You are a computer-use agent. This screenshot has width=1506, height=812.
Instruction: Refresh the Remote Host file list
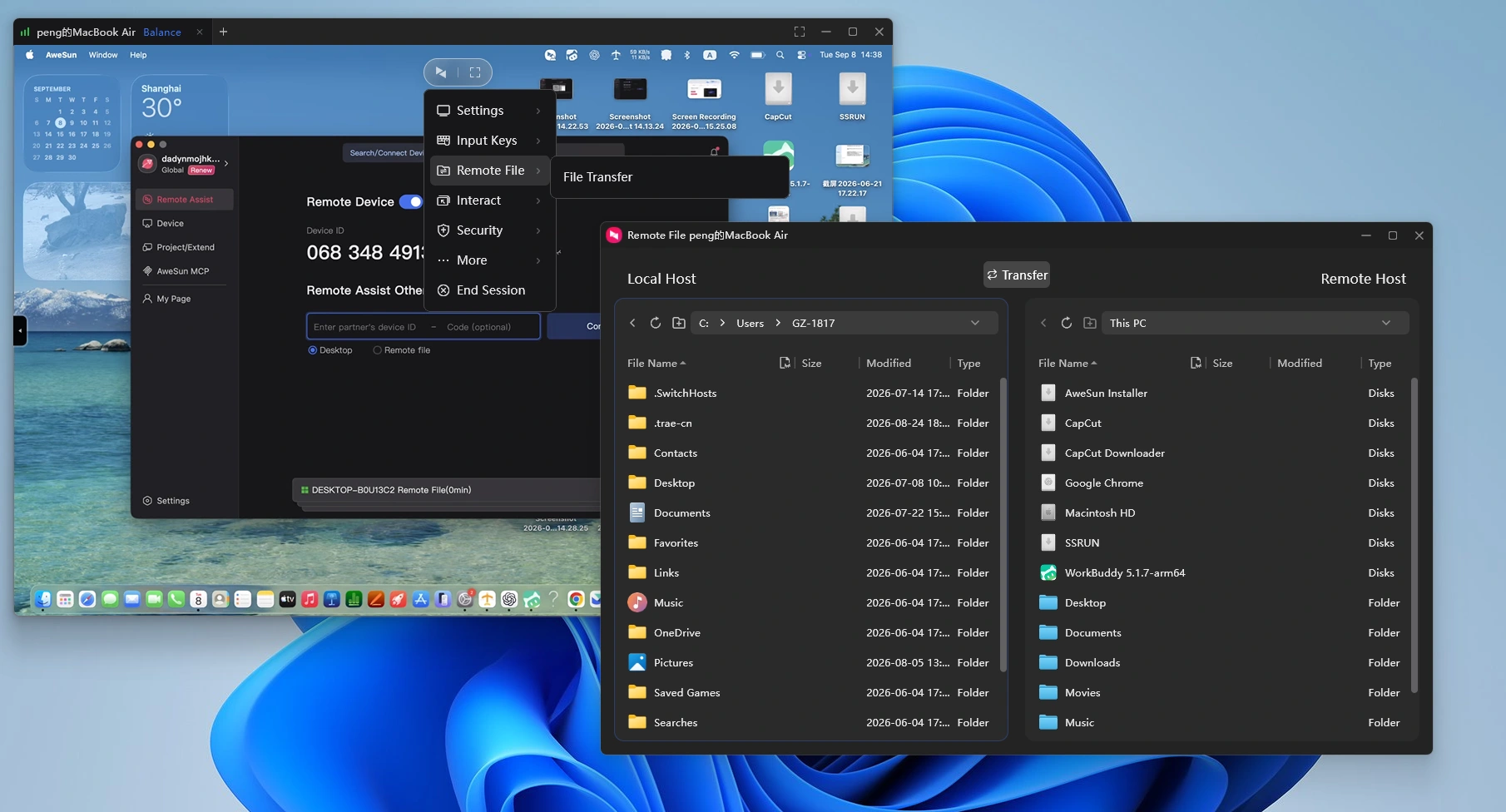[x=1067, y=323]
